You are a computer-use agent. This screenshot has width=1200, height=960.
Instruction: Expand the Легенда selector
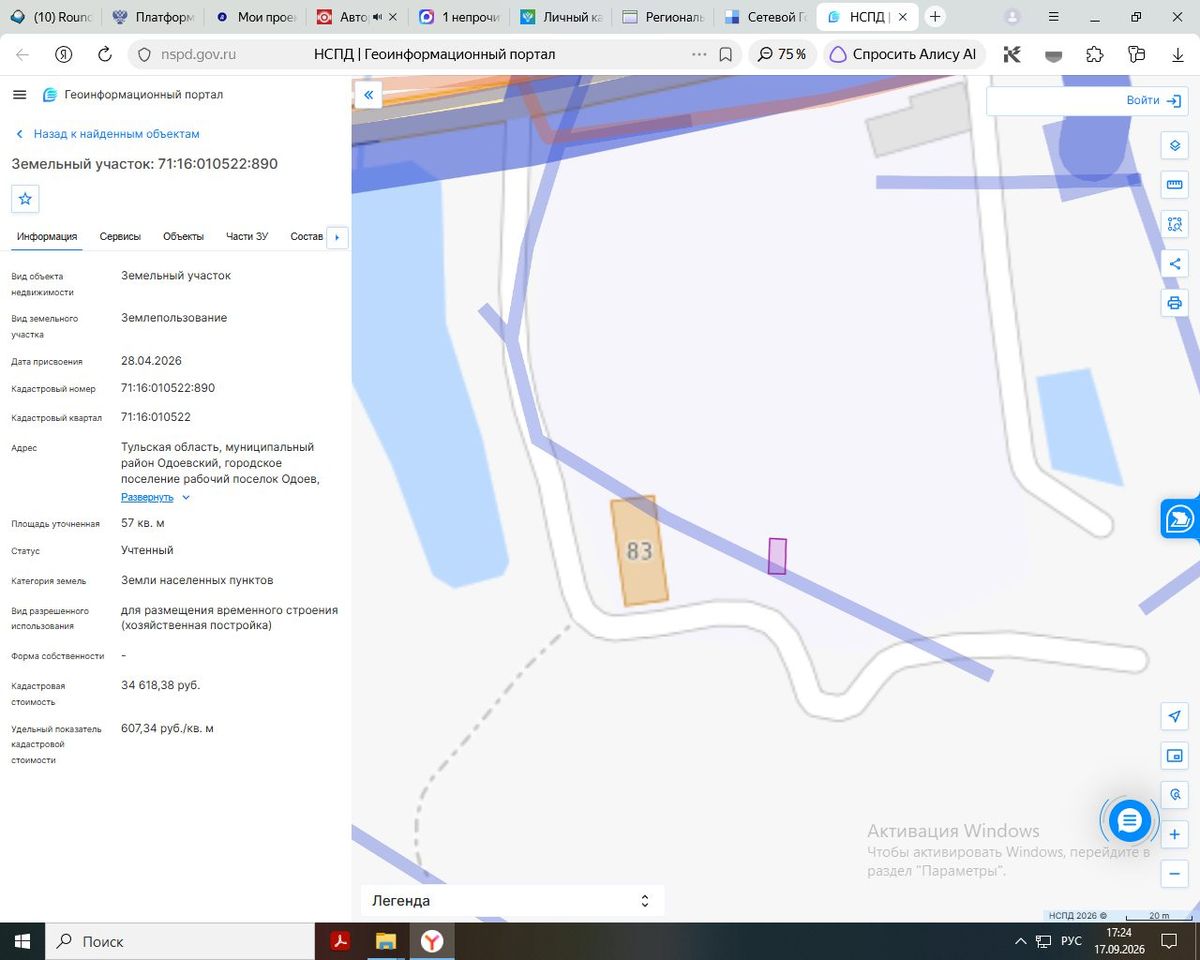pyautogui.click(x=511, y=901)
